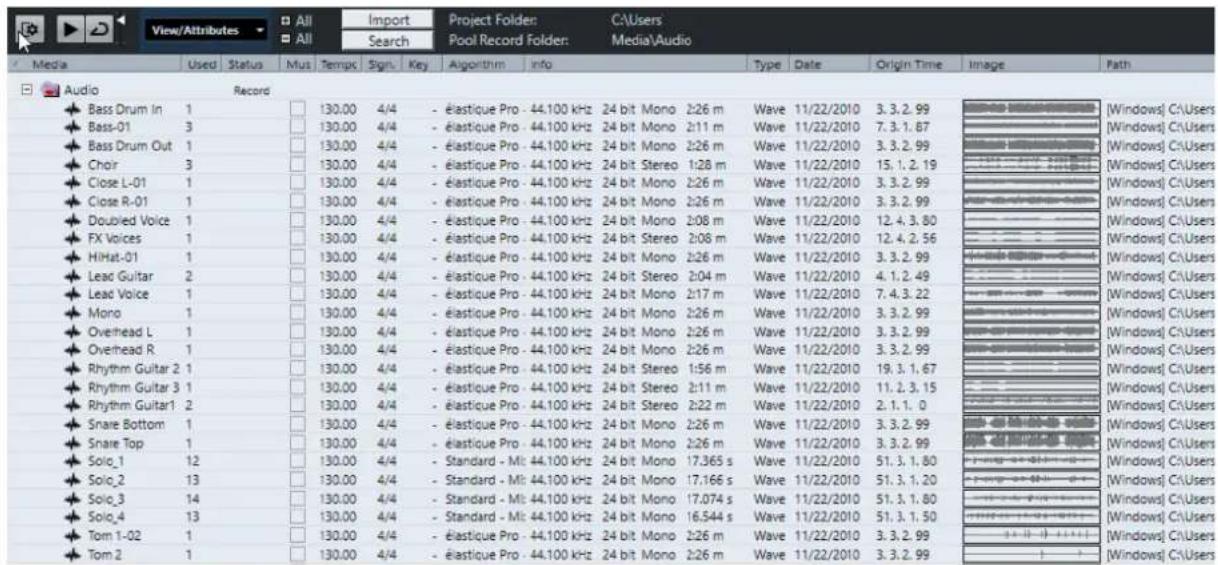Enable Musical Mode for Rhythm Guitar1
Viewport: 1218px width, 565px height.
point(297,406)
